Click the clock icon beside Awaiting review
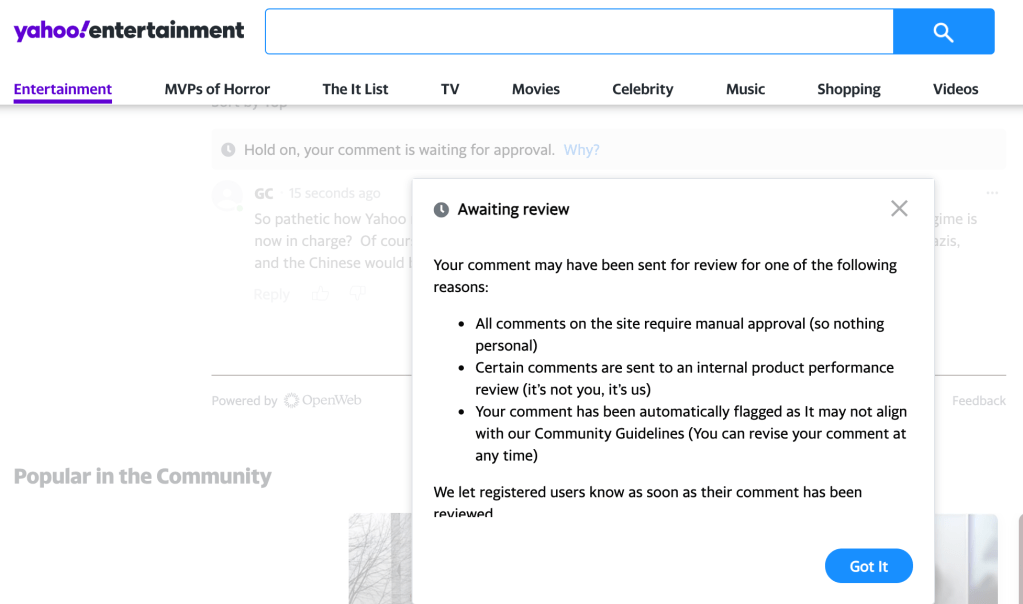The image size is (1023, 604). [x=441, y=210]
